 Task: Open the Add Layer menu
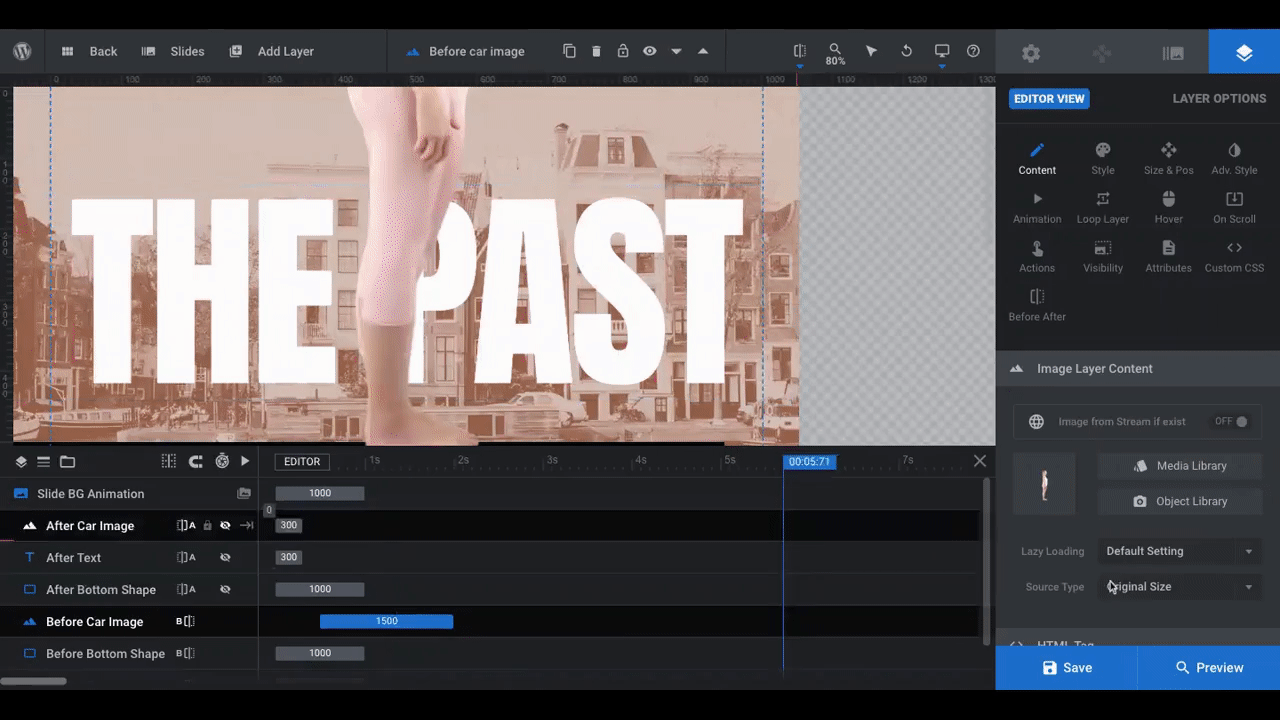pos(272,51)
